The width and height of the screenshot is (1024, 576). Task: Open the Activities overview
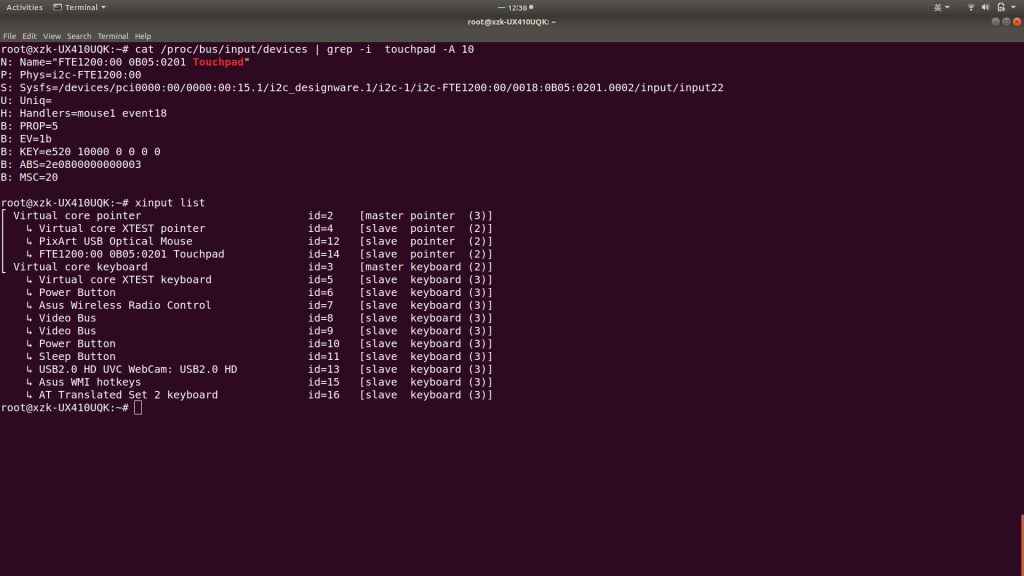[x=24, y=7]
